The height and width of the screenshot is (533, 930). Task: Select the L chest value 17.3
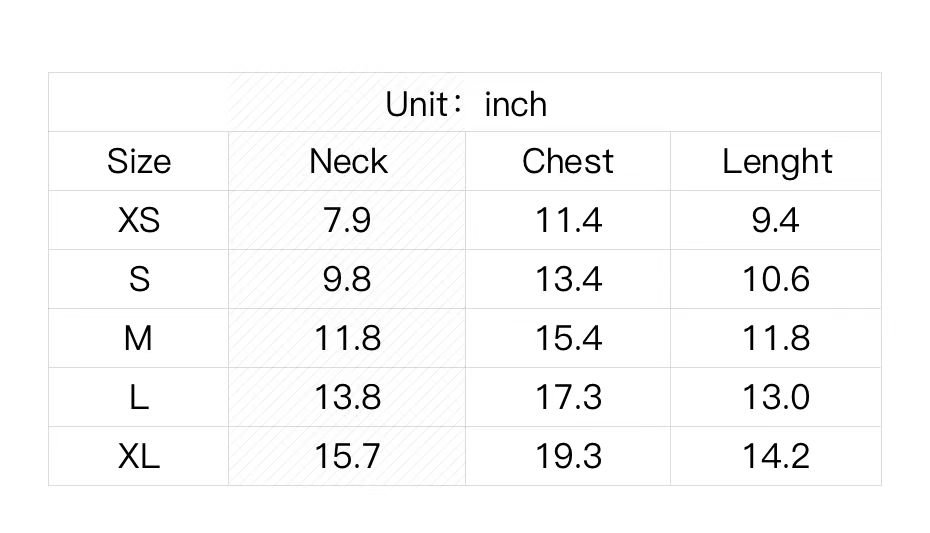pyautogui.click(x=568, y=397)
